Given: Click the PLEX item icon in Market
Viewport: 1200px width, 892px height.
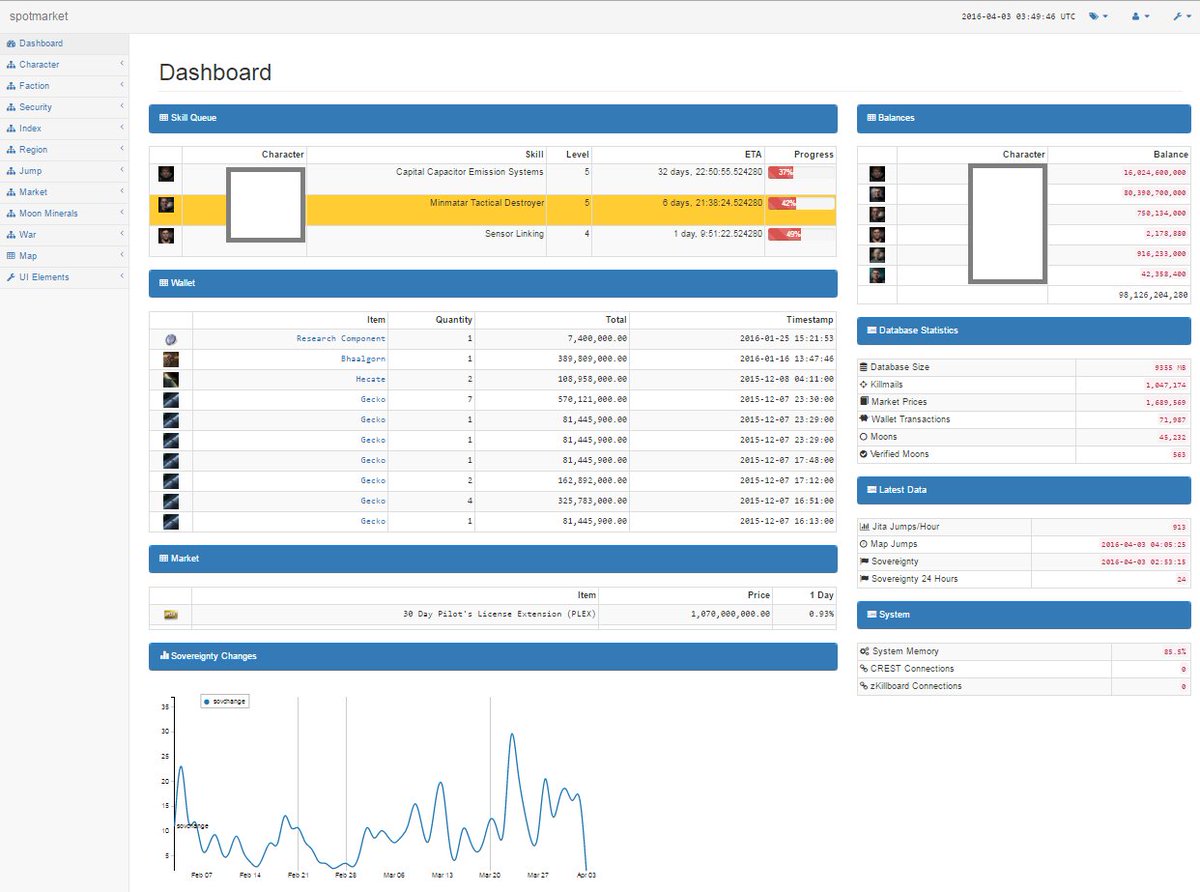Looking at the screenshot, I should tap(170, 614).
